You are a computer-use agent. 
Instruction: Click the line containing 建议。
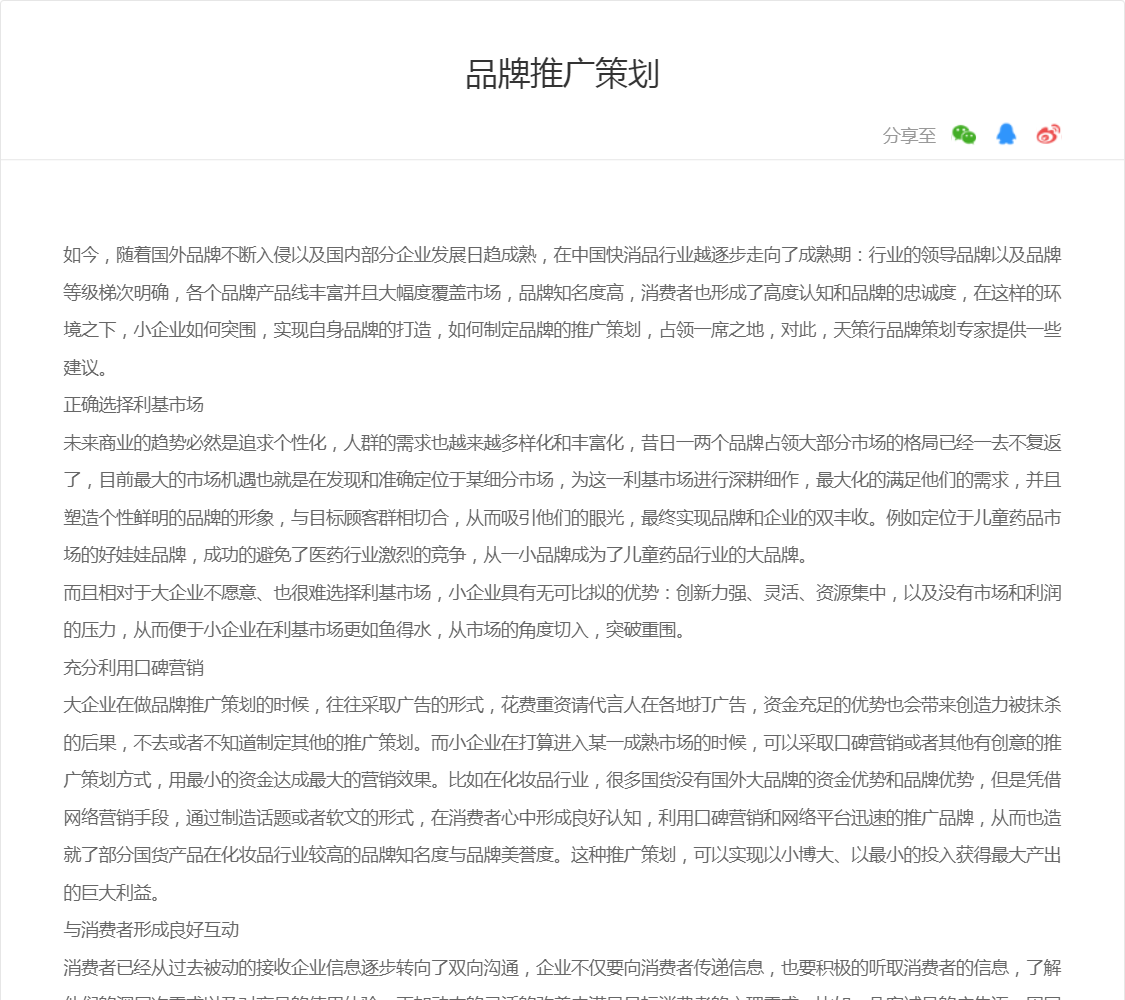pyautogui.click(x=86, y=367)
